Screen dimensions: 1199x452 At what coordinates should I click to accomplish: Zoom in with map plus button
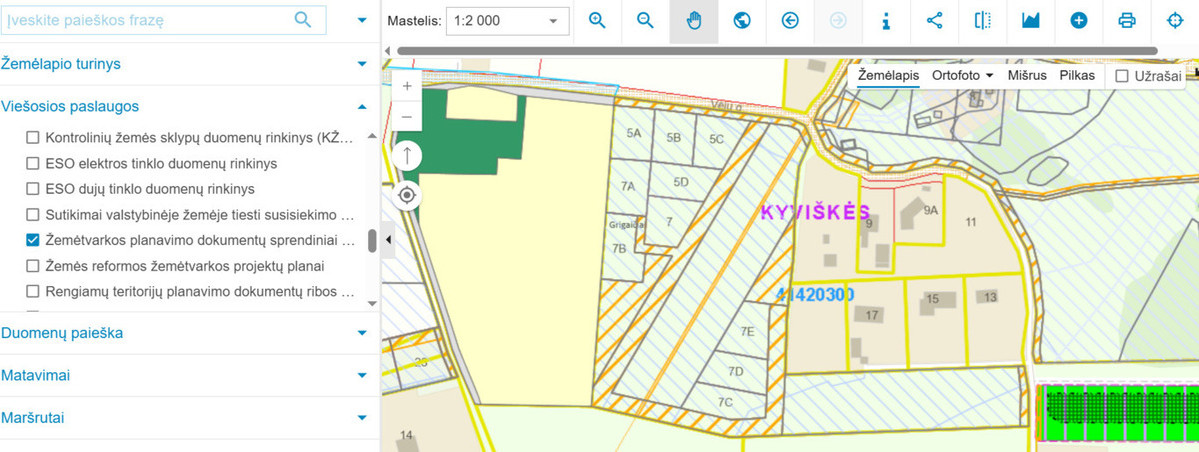click(407, 86)
